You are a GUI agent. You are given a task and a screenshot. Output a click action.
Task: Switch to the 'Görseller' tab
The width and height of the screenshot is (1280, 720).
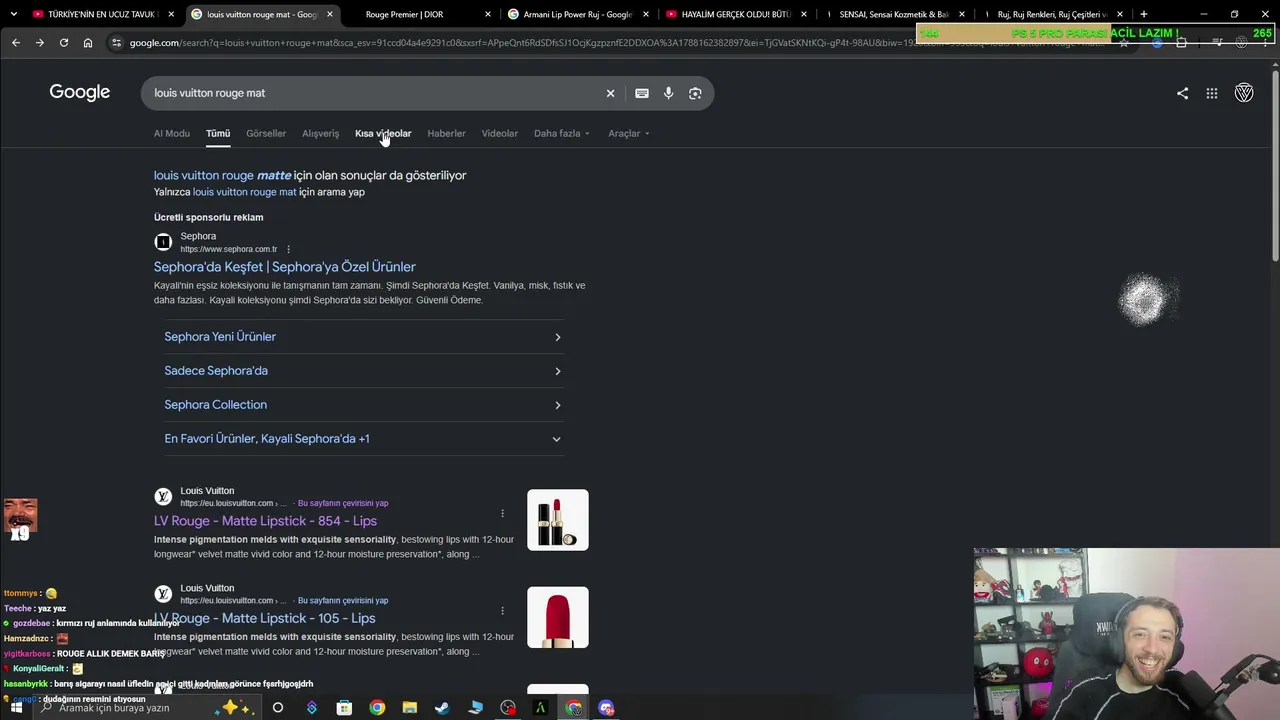pos(266,133)
